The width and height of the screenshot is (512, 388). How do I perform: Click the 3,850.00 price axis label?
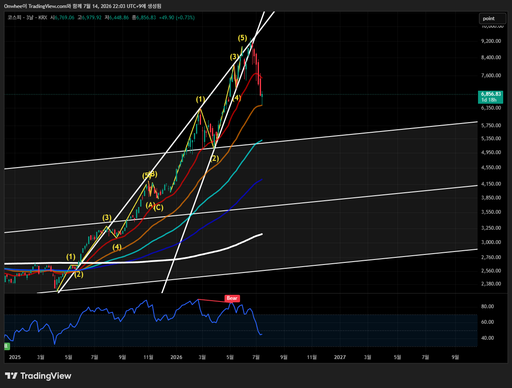[x=491, y=198]
